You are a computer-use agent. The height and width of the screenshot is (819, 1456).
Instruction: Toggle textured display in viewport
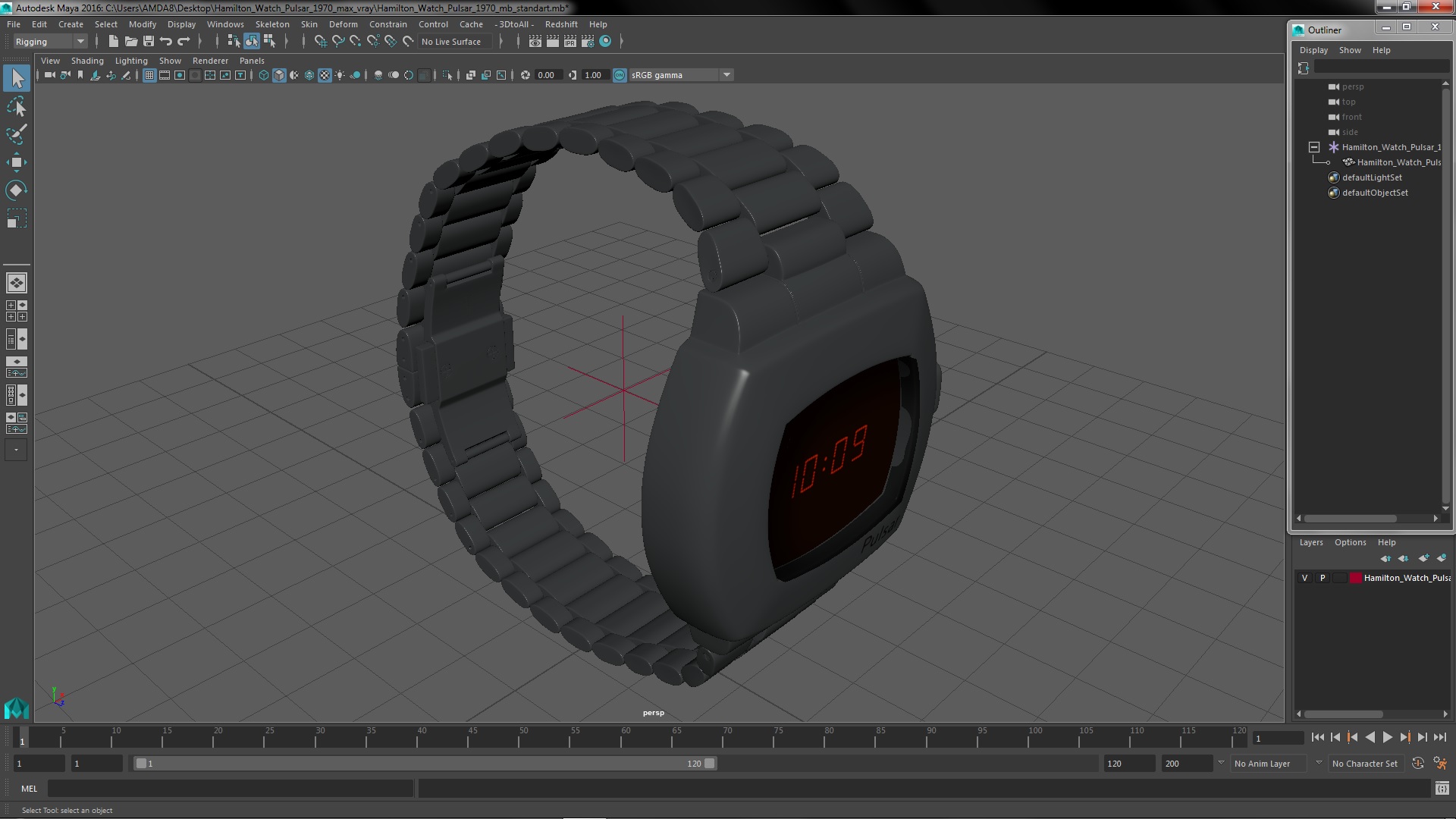click(x=325, y=75)
